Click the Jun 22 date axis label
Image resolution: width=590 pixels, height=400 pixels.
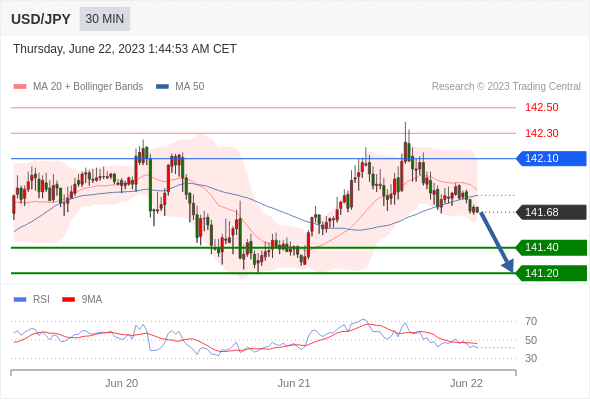(466, 383)
